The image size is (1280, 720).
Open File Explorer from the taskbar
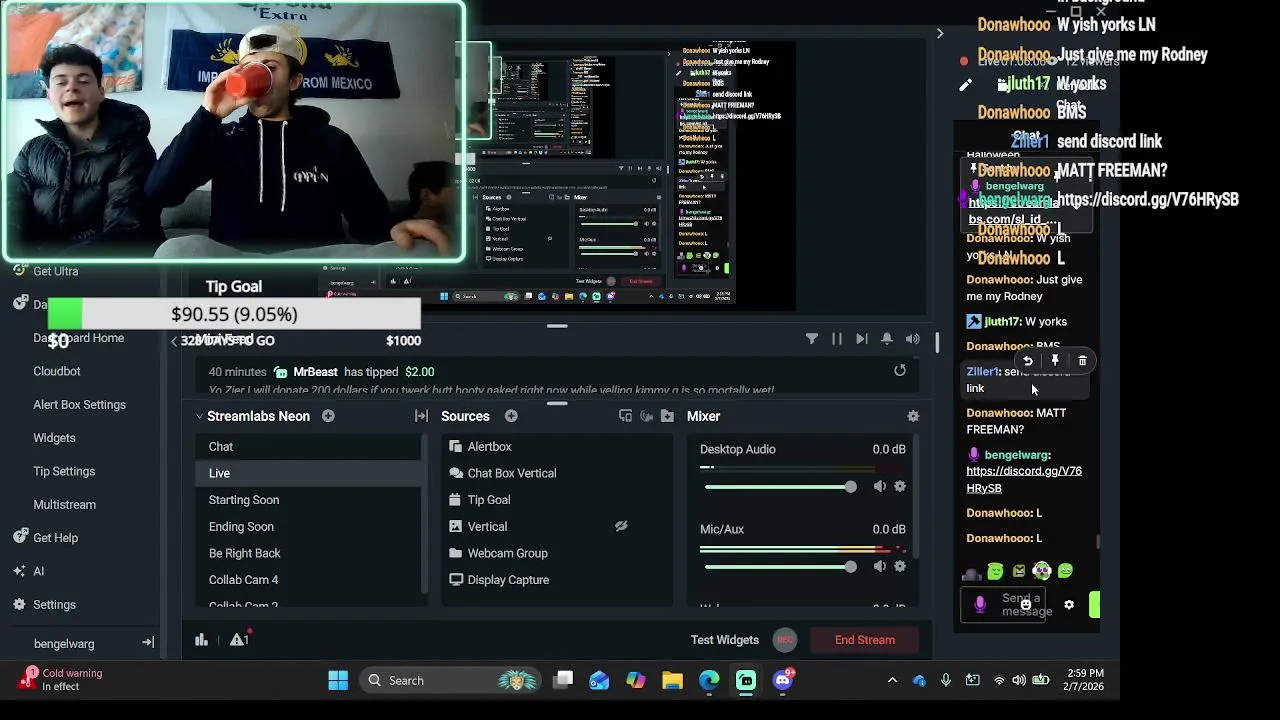672,681
